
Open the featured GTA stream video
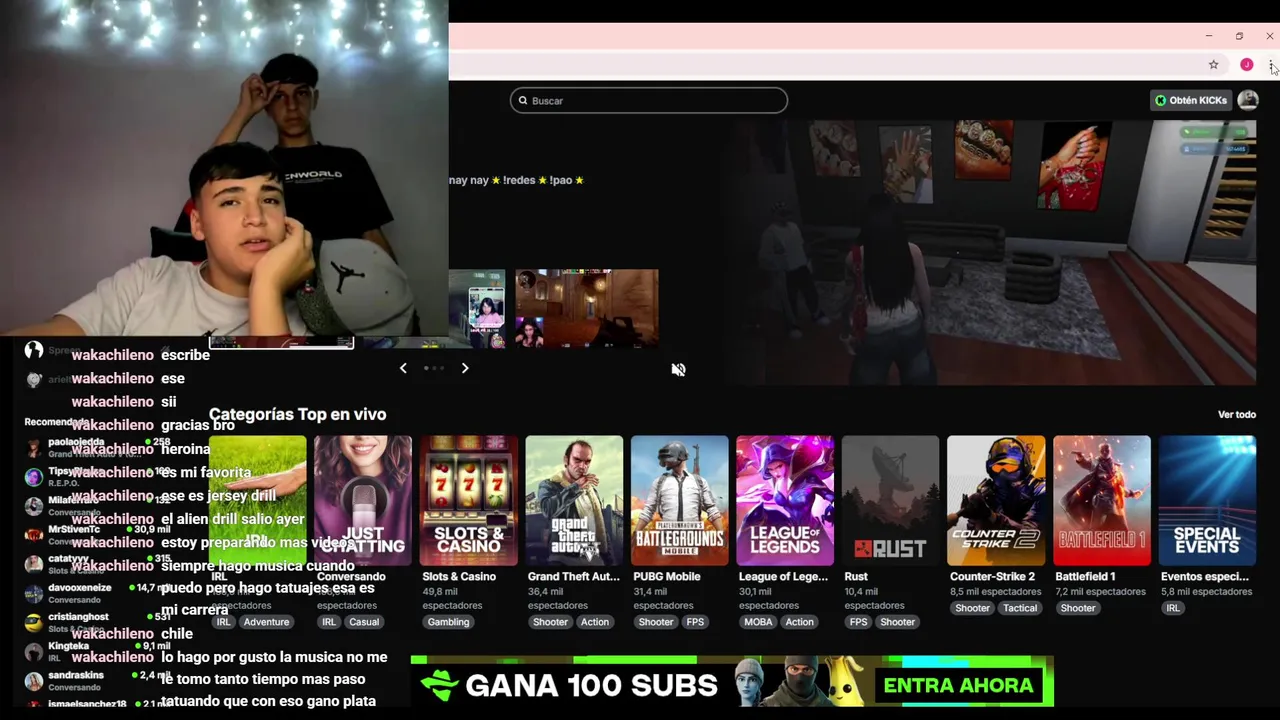pyautogui.click(x=992, y=252)
